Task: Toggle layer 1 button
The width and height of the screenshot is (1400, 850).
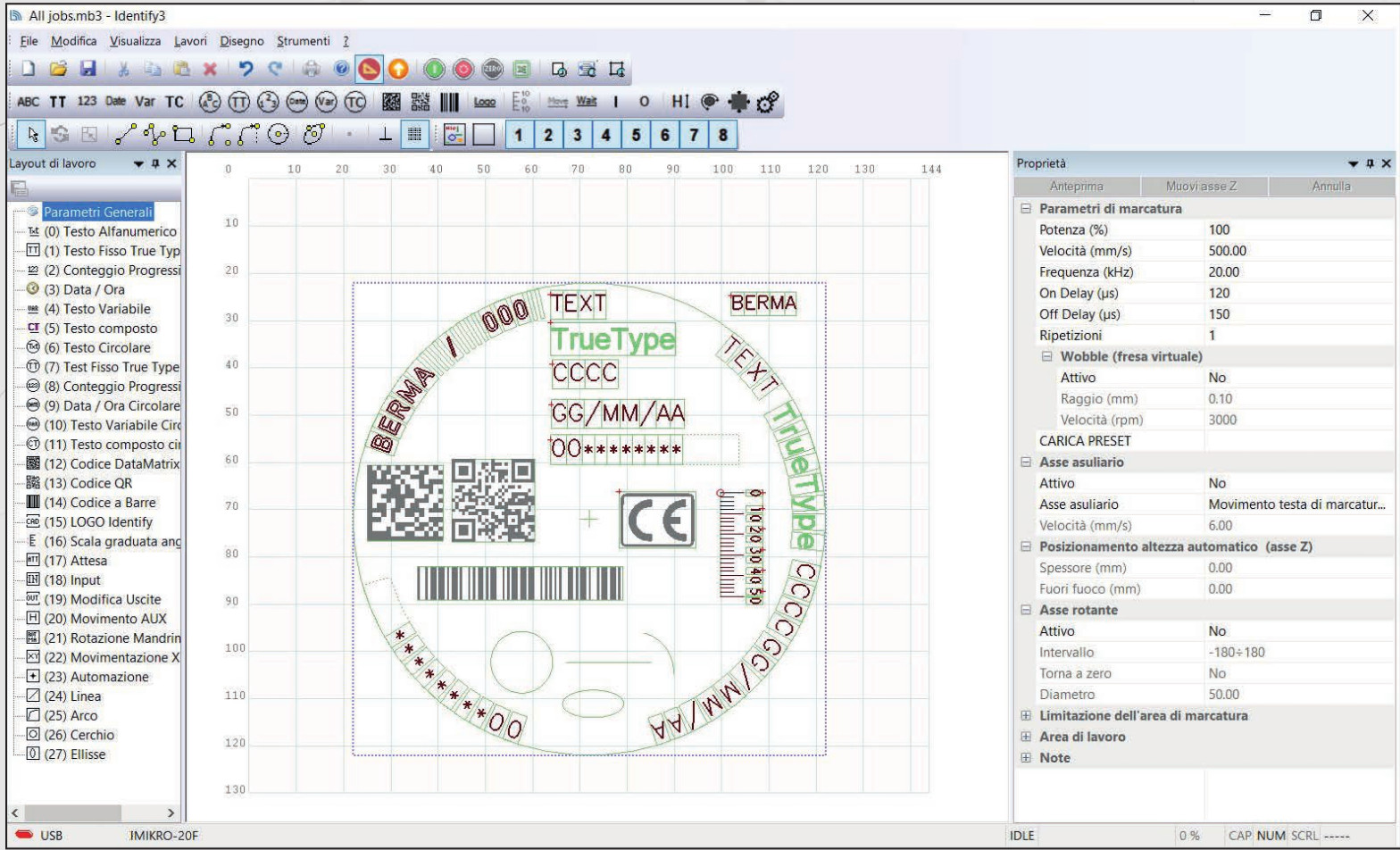Action: tap(519, 135)
